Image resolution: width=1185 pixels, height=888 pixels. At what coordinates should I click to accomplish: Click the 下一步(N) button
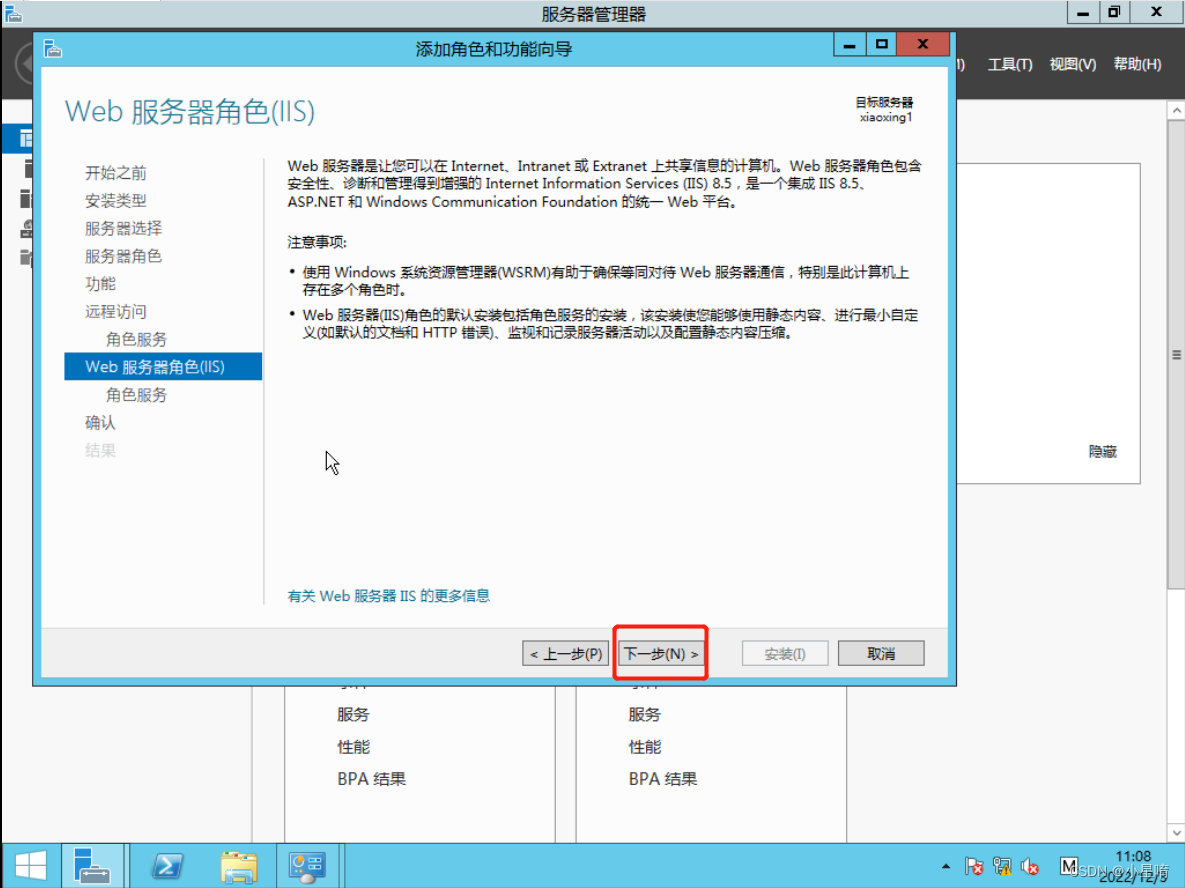tap(661, 654)
